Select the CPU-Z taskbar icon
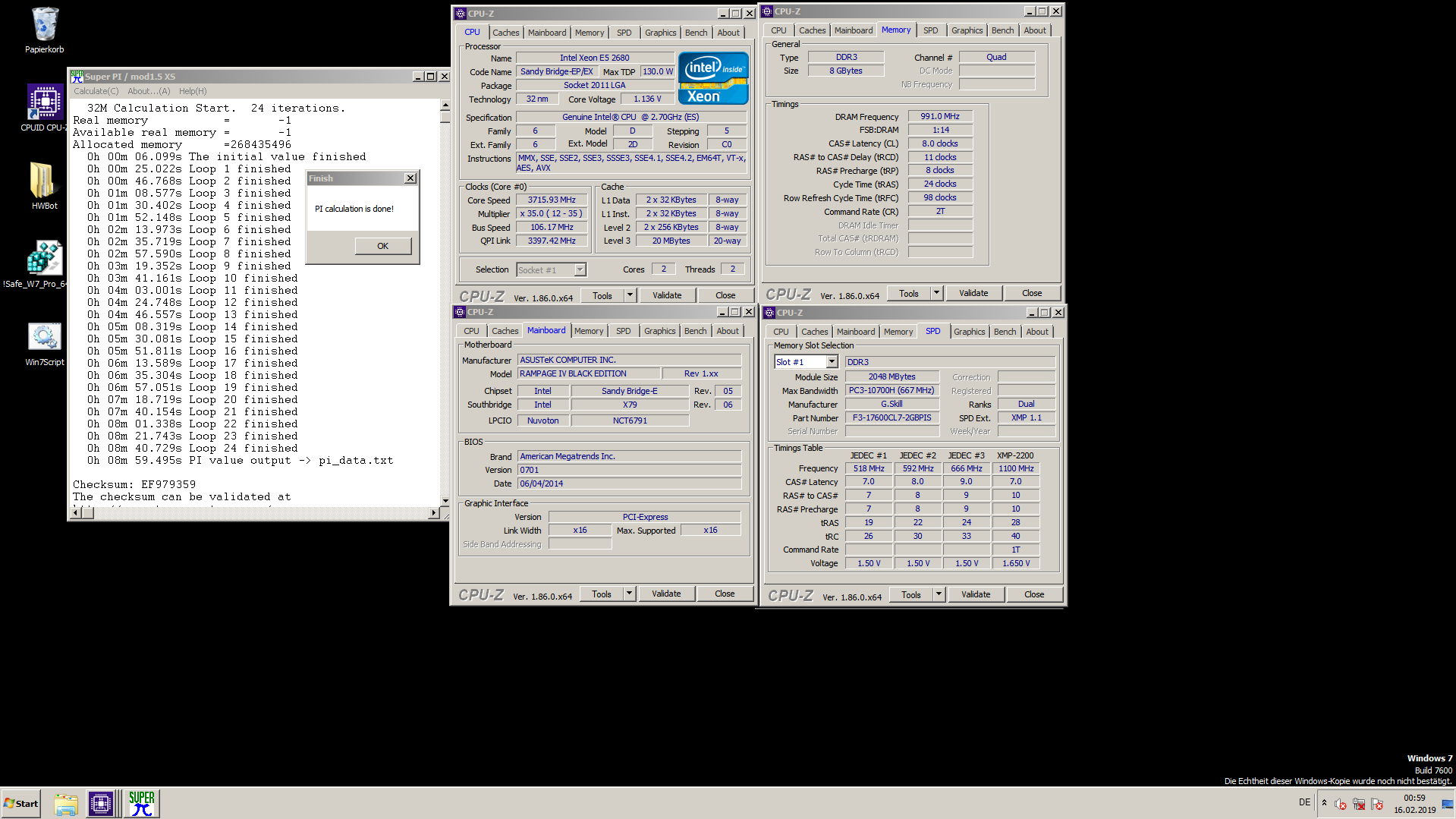This screenshot has width=1456, height=819. (101, 803)
